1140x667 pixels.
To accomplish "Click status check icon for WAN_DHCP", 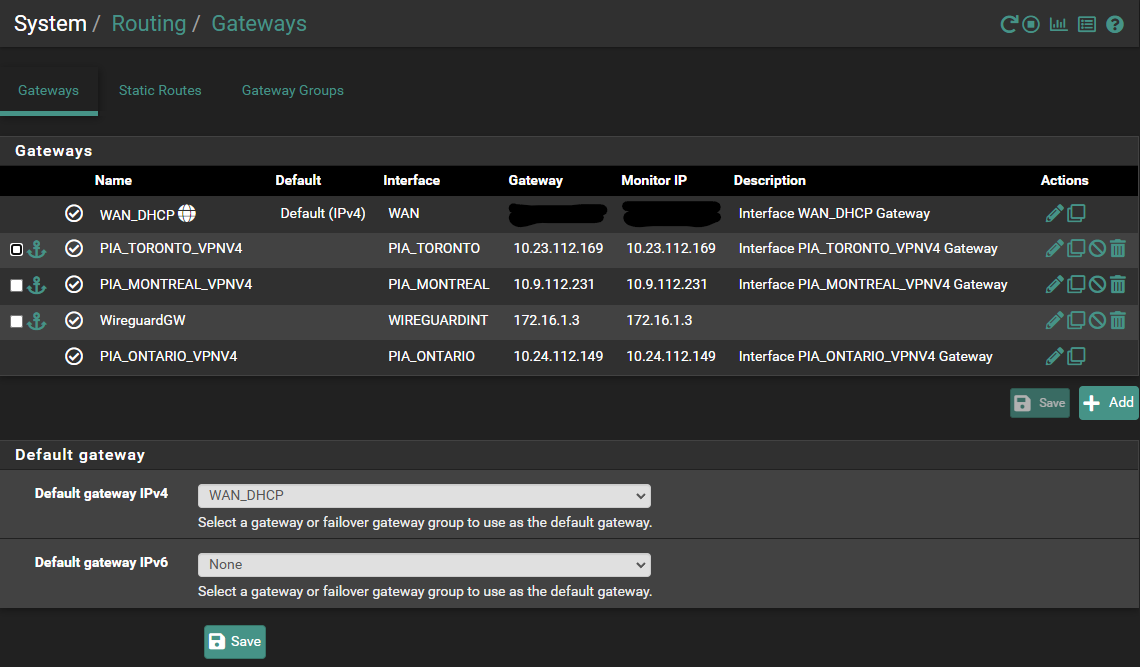I will pyautogui.click(x=74, y=213).
